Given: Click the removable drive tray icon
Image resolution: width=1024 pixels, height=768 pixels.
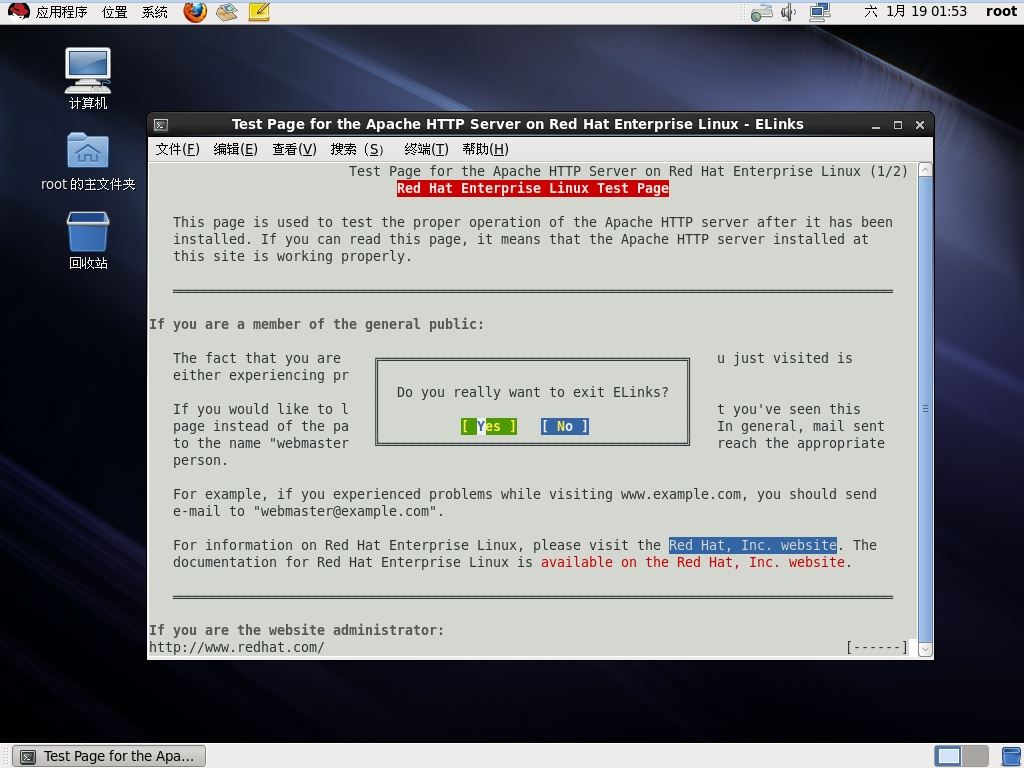Looking at the screenshot, I should point(761,12).
